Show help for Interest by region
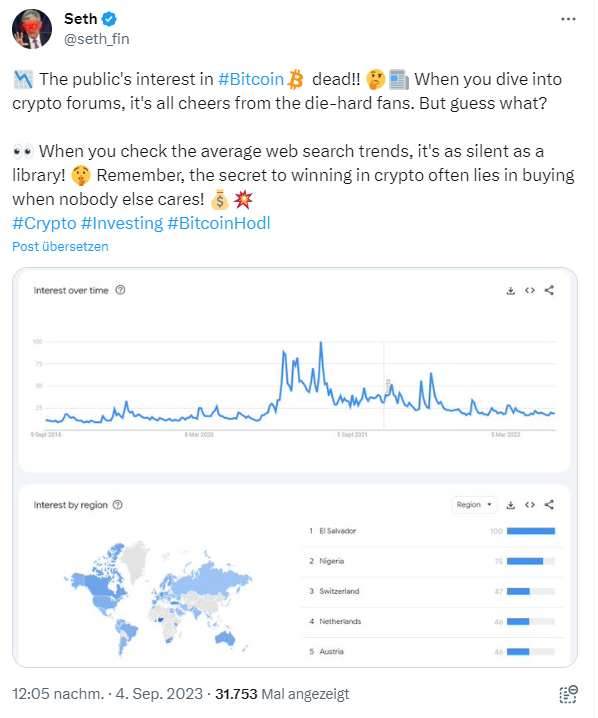 click(118, 506)
